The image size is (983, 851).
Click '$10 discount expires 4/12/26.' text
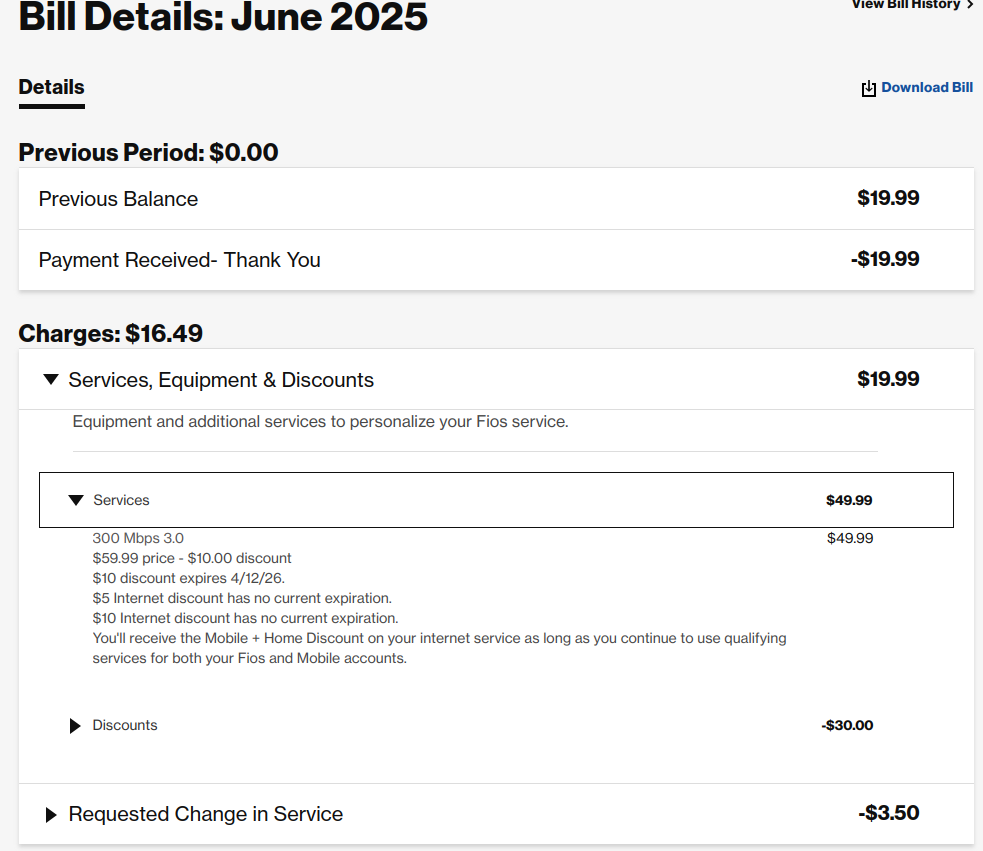(x=188, y=578)
